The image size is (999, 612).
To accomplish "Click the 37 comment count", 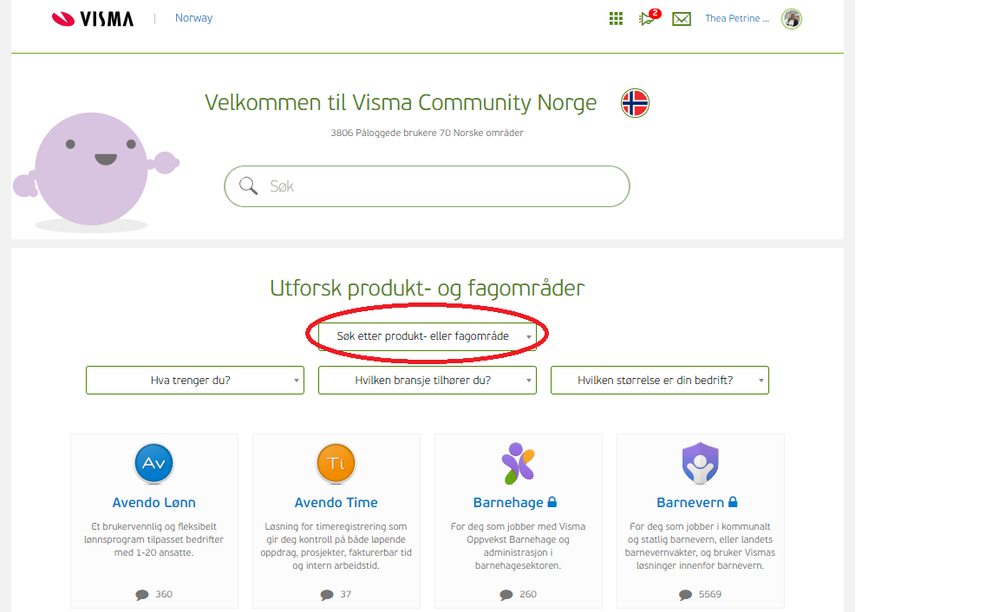I will 345,594.
